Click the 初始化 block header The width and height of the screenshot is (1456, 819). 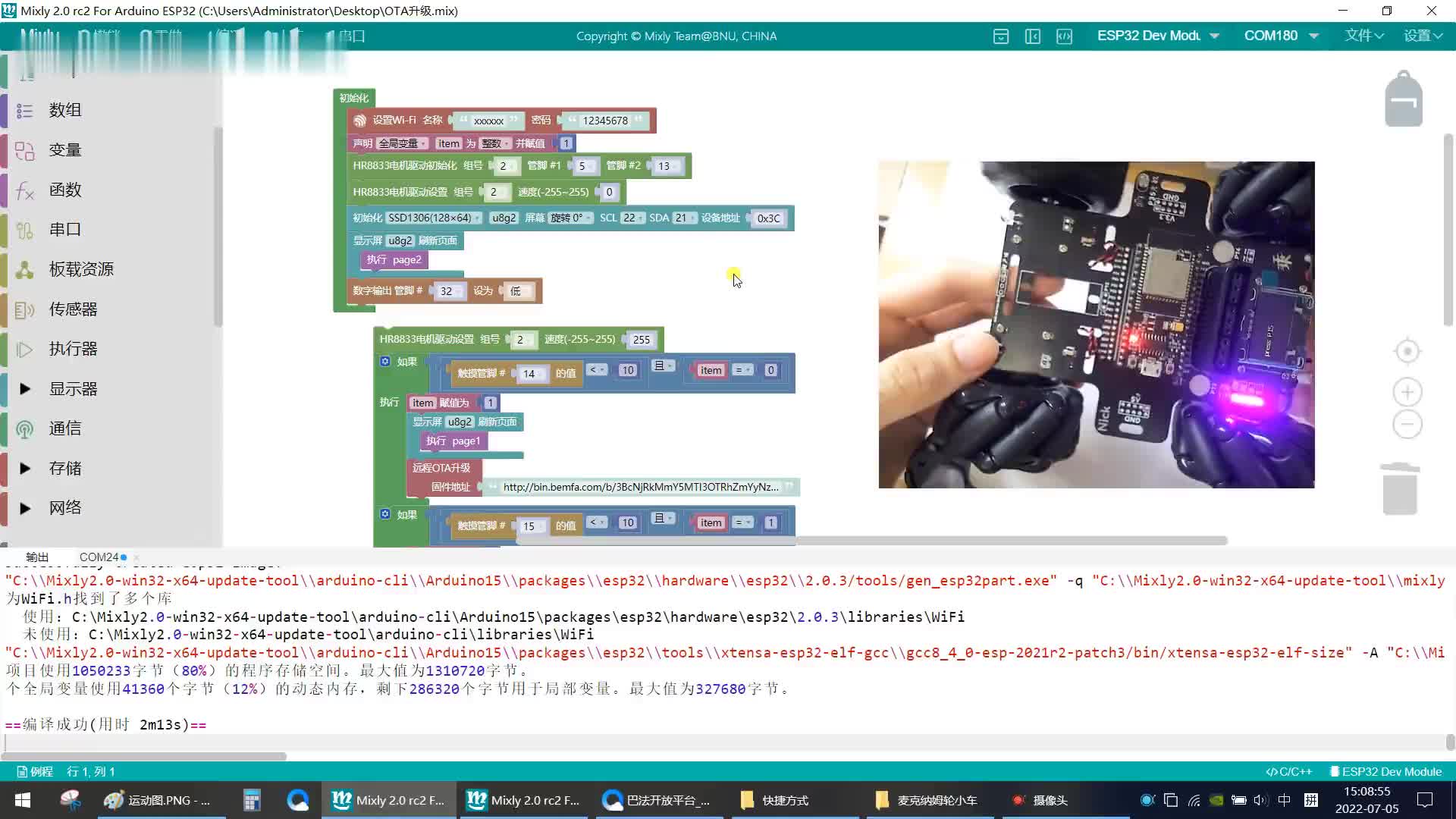point(354,98)
